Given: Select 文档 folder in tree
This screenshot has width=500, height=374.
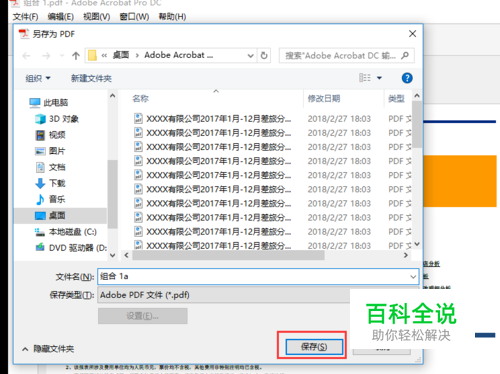Looking at the screenshot, I should pyautogui.click(x=50, y=167).
